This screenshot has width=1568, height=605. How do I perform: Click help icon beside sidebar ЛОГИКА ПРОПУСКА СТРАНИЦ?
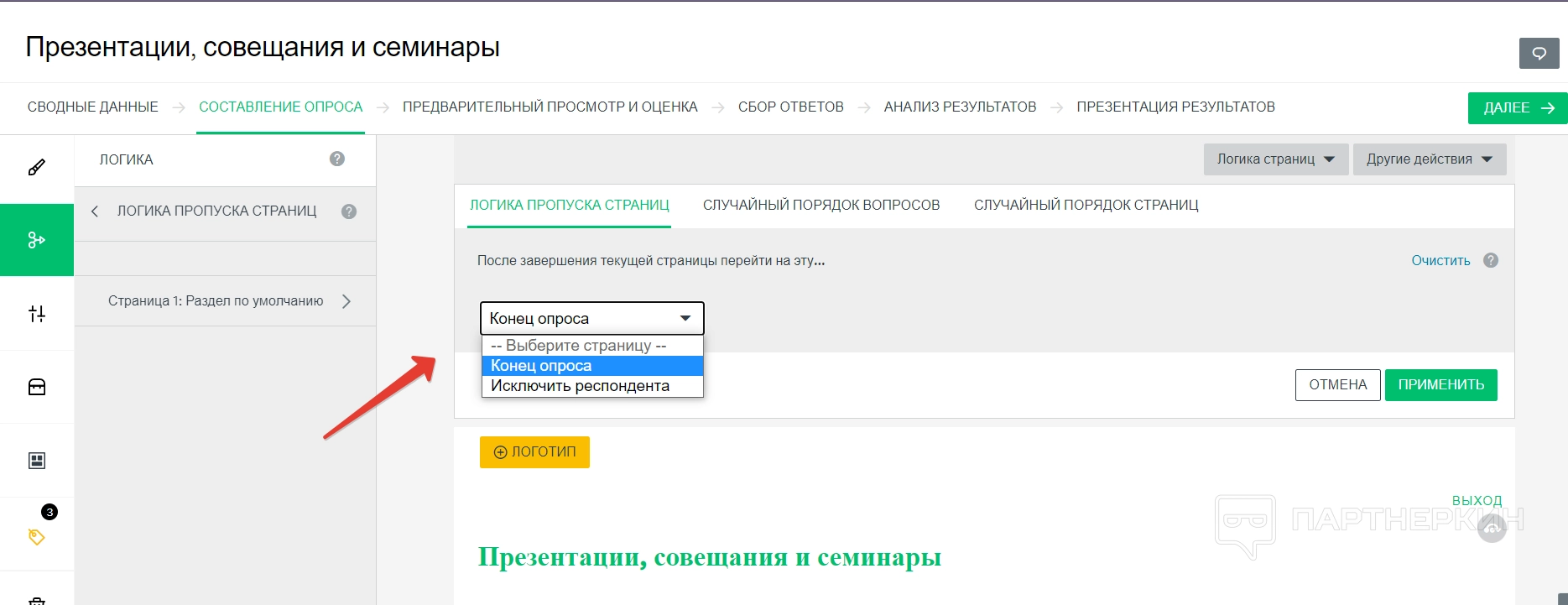click(349, 211)
